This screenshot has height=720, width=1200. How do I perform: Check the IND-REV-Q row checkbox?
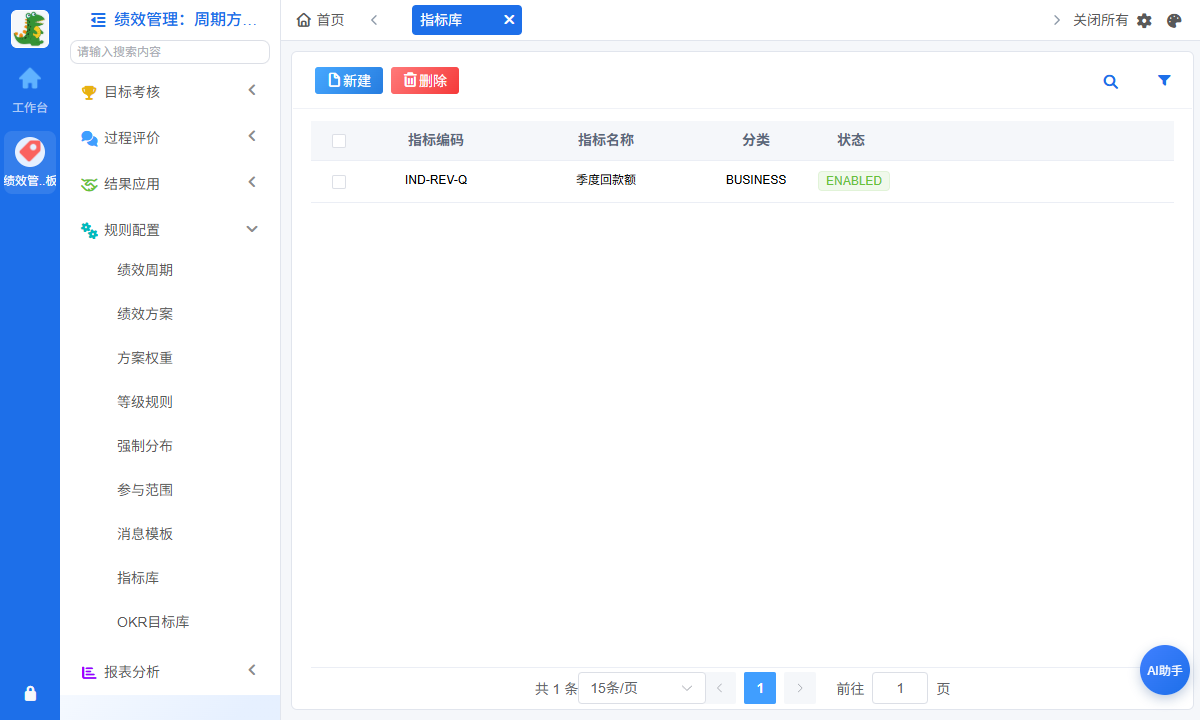pos(339,181)
